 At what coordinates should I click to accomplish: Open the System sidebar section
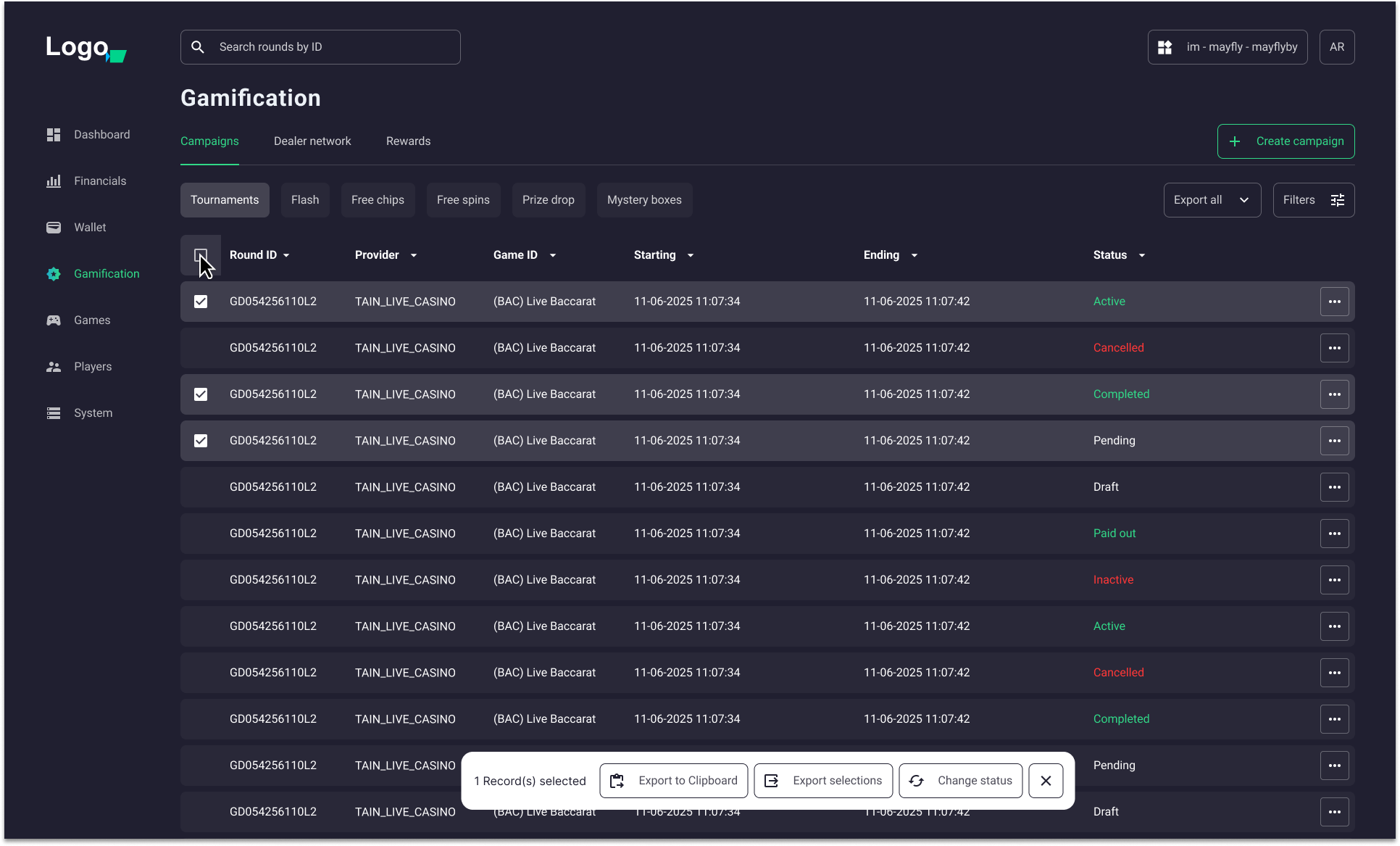pos(54,412)
